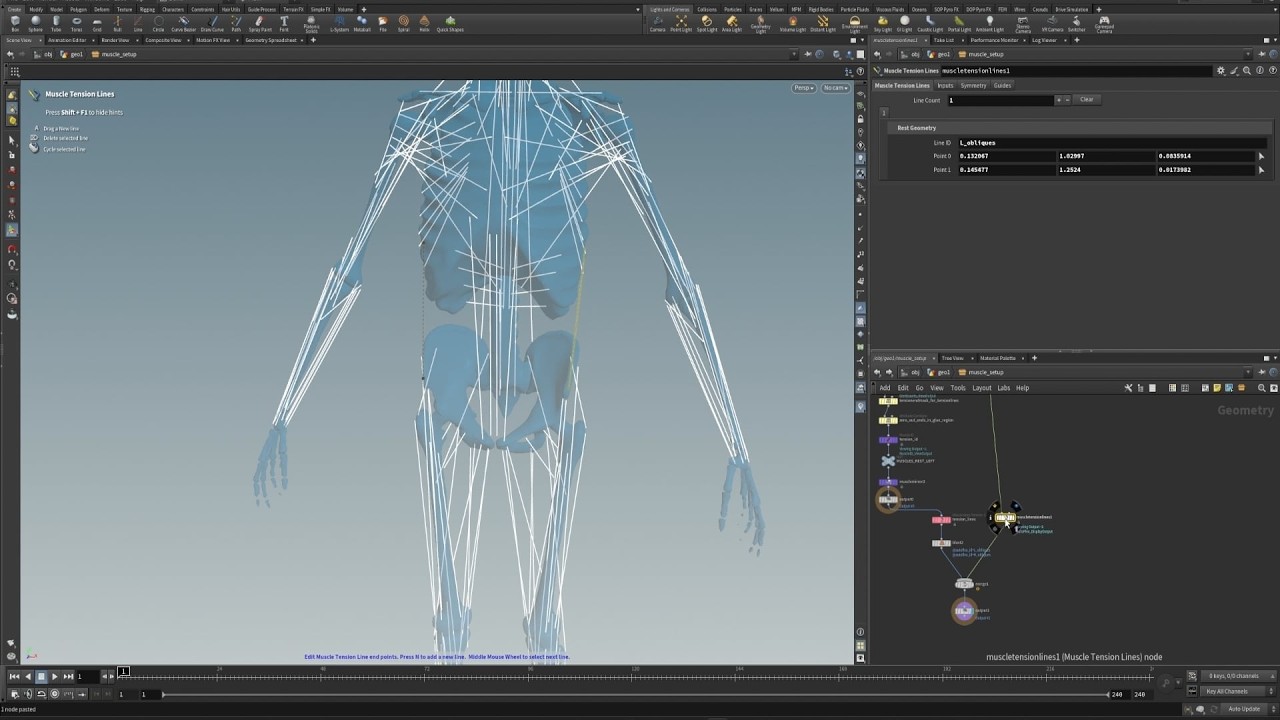Viewport: 1280px width, 720px height.
Task: Switch to the Geometry Spreadsheet tab
Action: [x=271, y=40]
